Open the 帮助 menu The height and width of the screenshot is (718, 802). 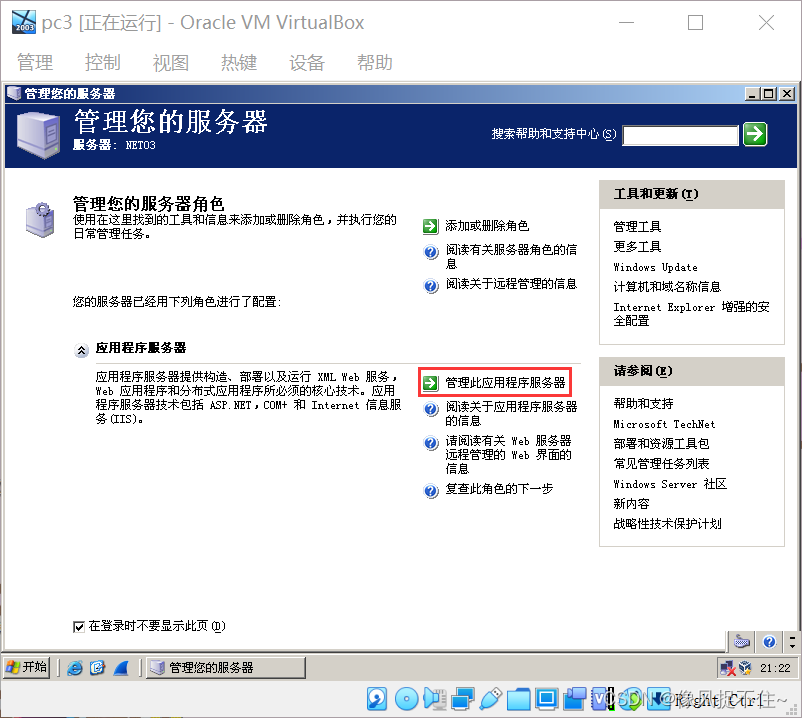point(375,63)
